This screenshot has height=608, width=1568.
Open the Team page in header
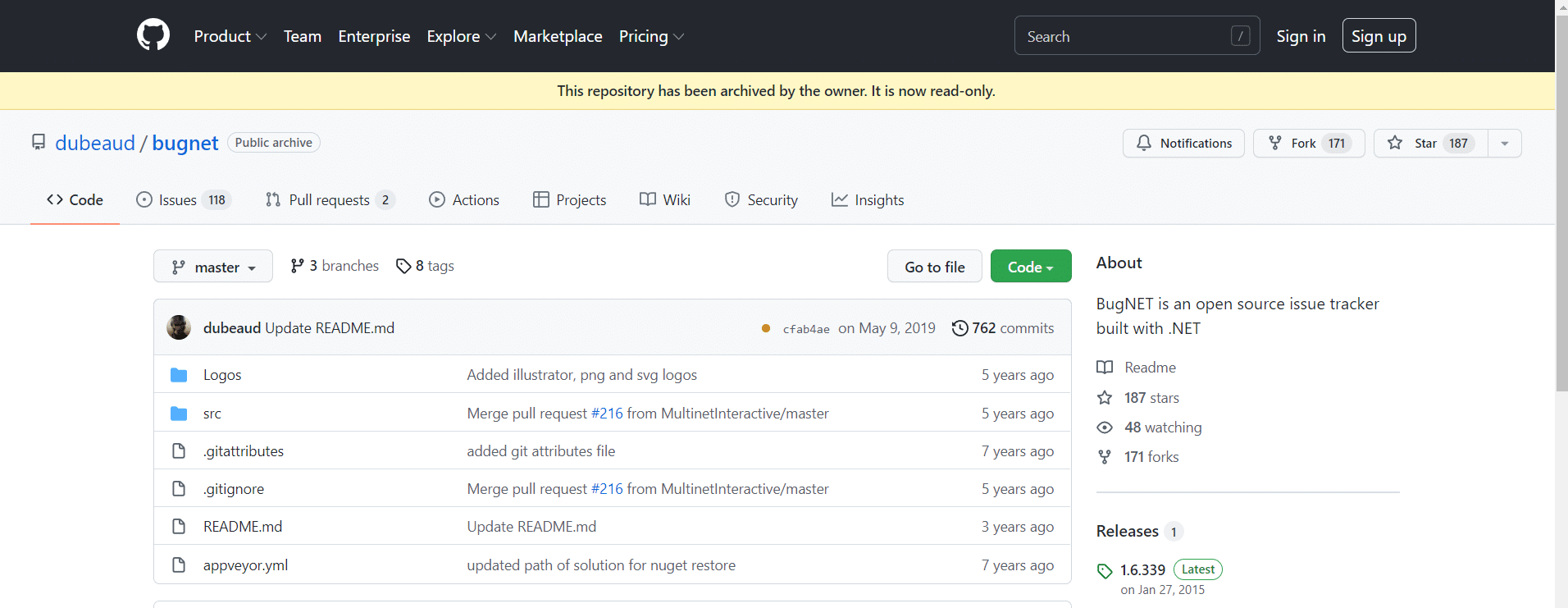pyautogui.click(x=303, y=36)
